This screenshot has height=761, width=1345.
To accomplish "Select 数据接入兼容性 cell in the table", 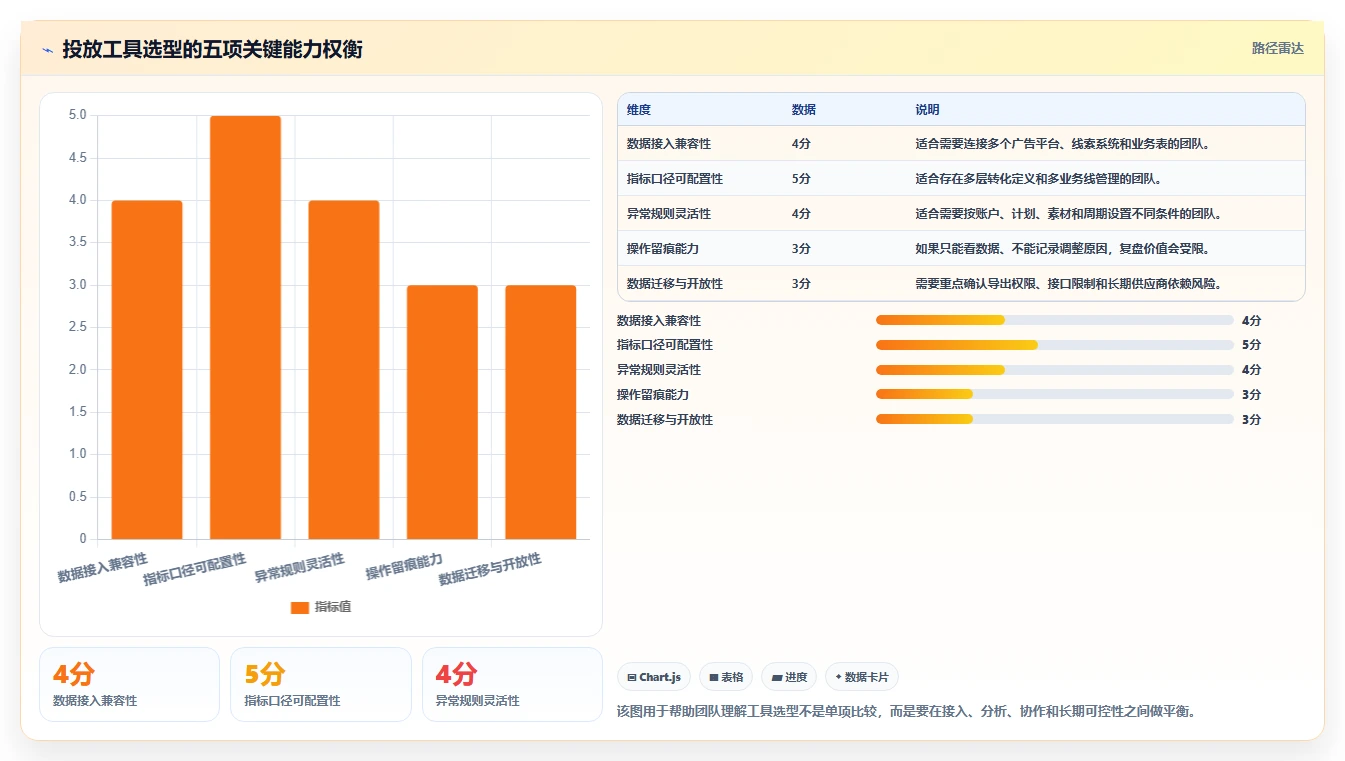I will (x=669, y=144).
